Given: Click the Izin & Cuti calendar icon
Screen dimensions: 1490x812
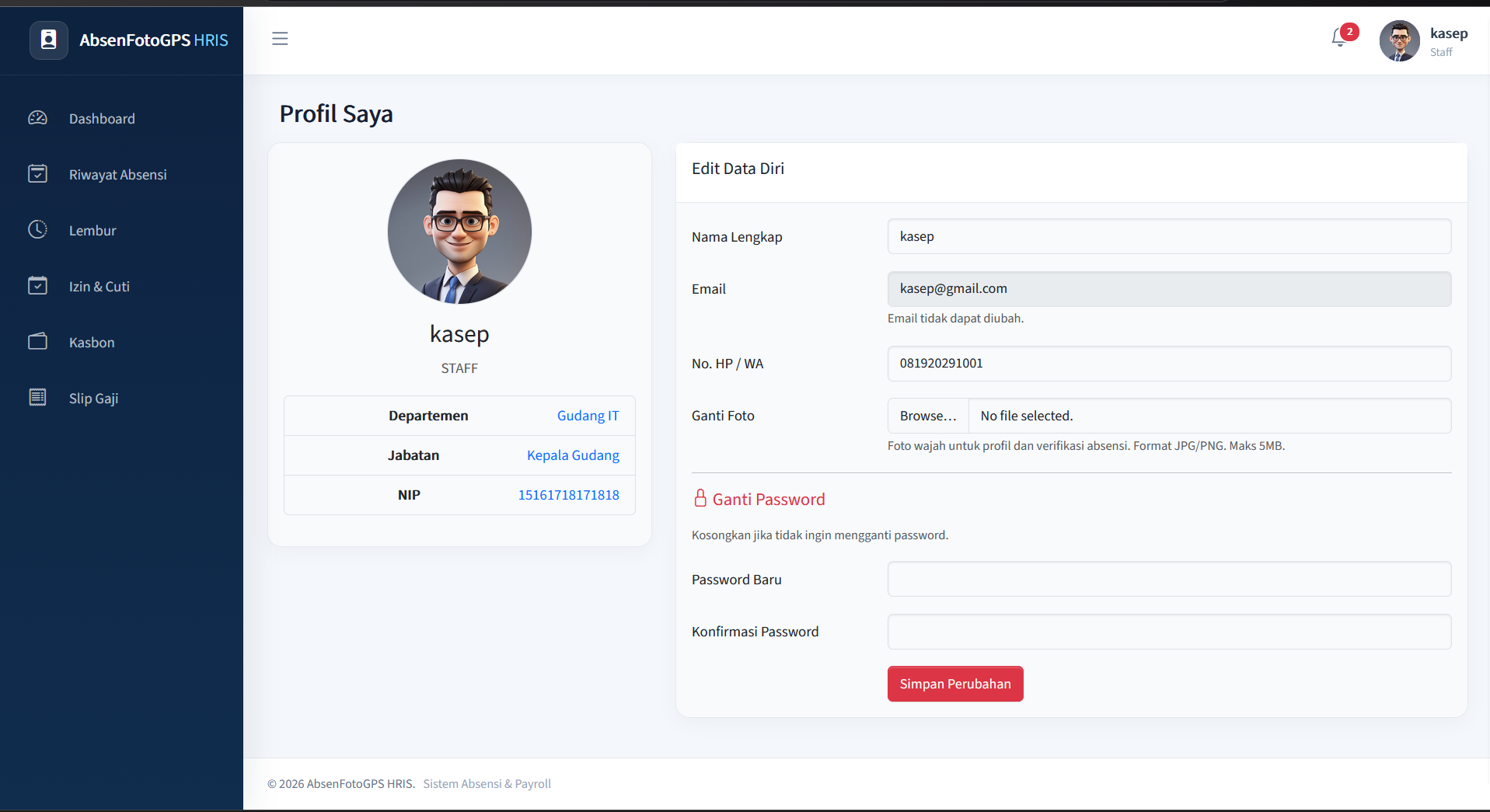Looking at the screenshot, I should [x=38, y=286].
